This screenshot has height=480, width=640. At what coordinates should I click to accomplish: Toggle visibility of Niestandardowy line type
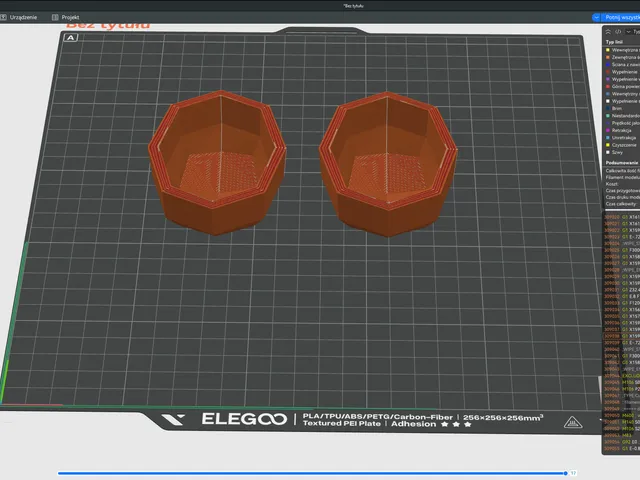tap(622, 116)
